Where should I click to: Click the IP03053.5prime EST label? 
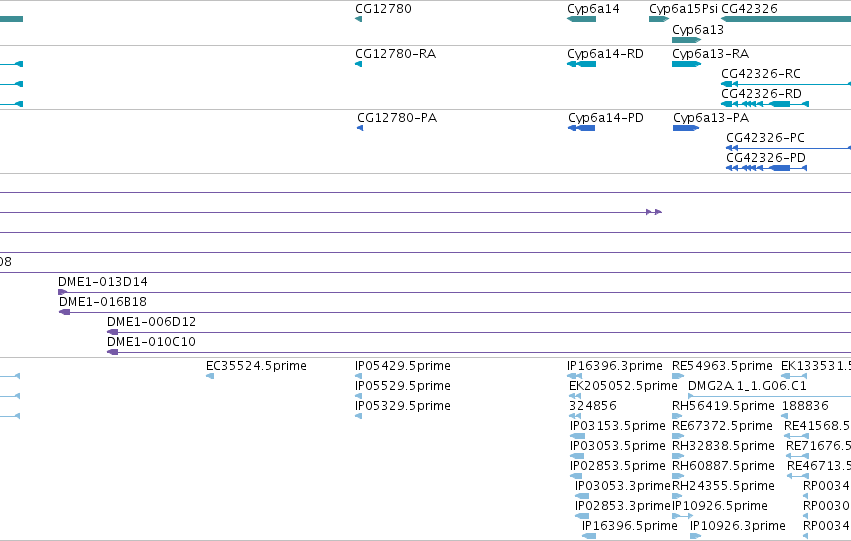[x=618, y=447]
